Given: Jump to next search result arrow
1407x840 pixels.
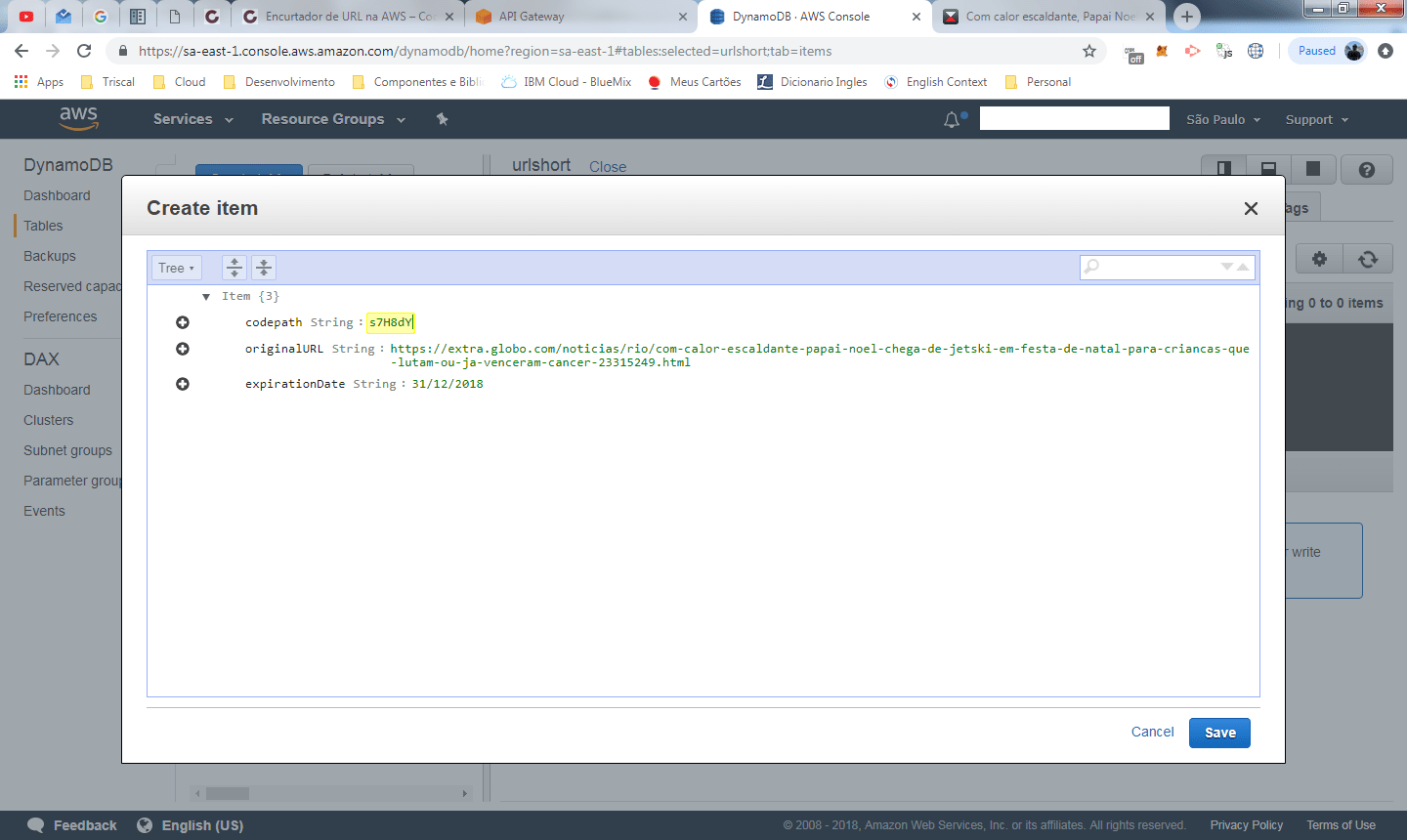Looking at the screenshot, I should pyautogui.click(x=1227, y=267).
